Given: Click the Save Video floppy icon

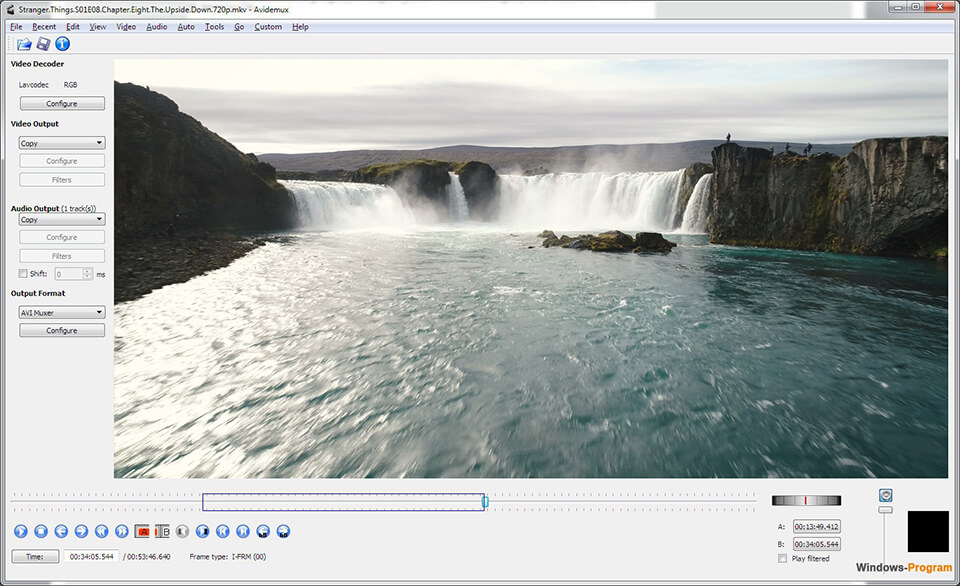Looking at the screenshot, I should click(43, 44).
